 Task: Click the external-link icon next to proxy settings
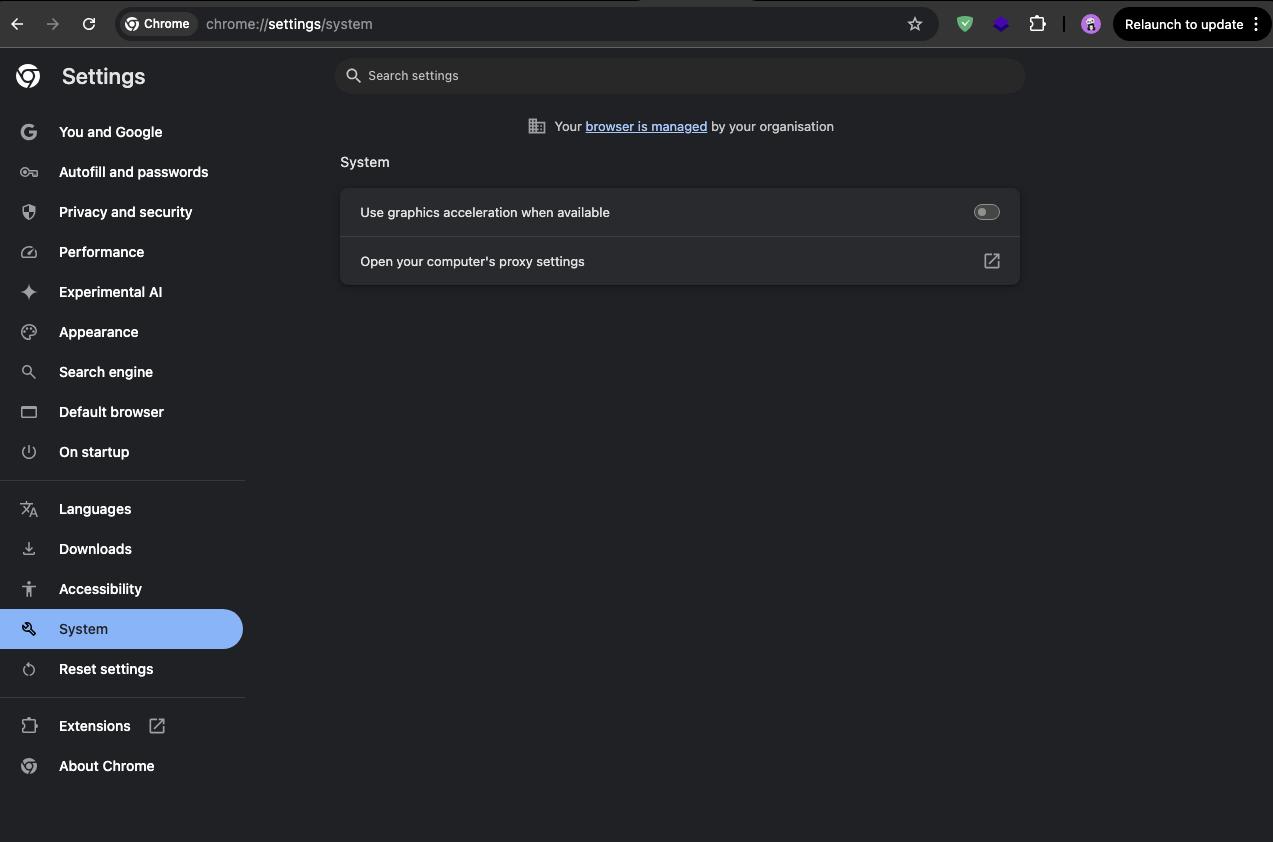tap(990, 261)
